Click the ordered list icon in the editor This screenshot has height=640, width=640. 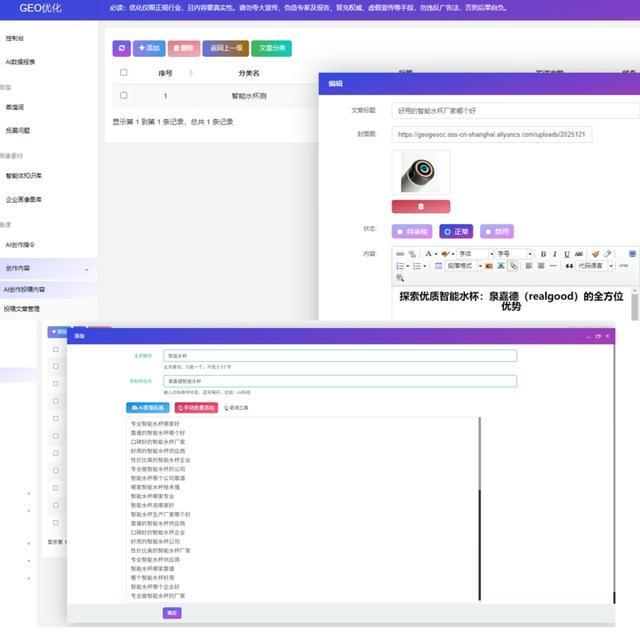pos(400,266)
